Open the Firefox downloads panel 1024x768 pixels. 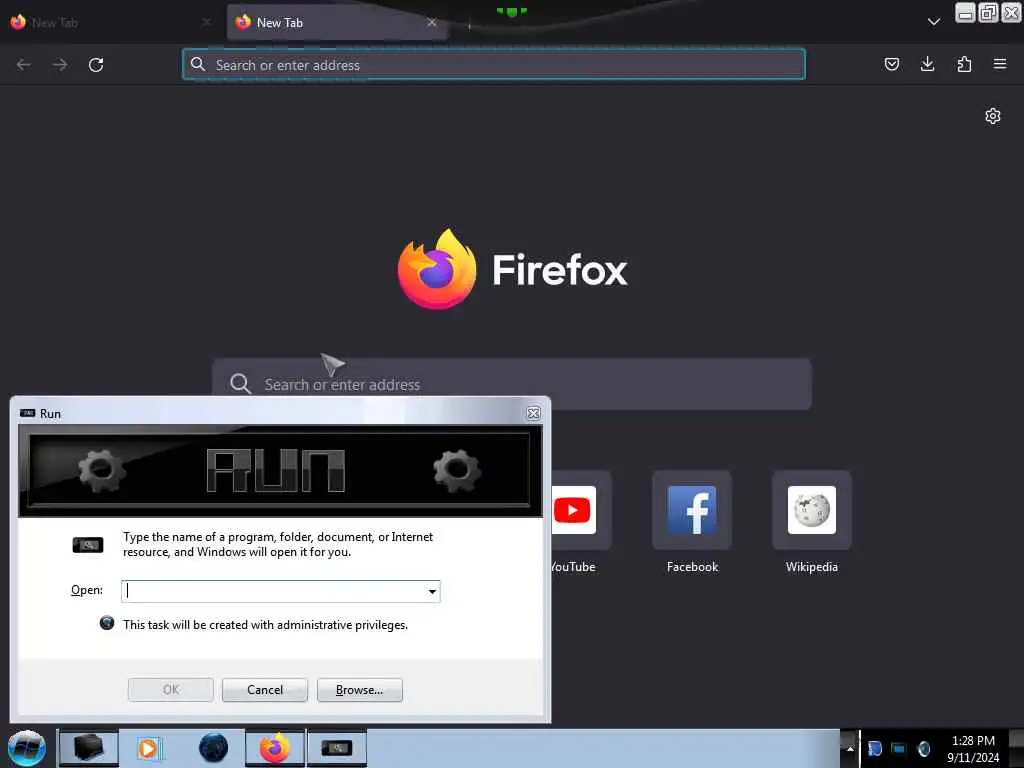click(x=927, y=64)
